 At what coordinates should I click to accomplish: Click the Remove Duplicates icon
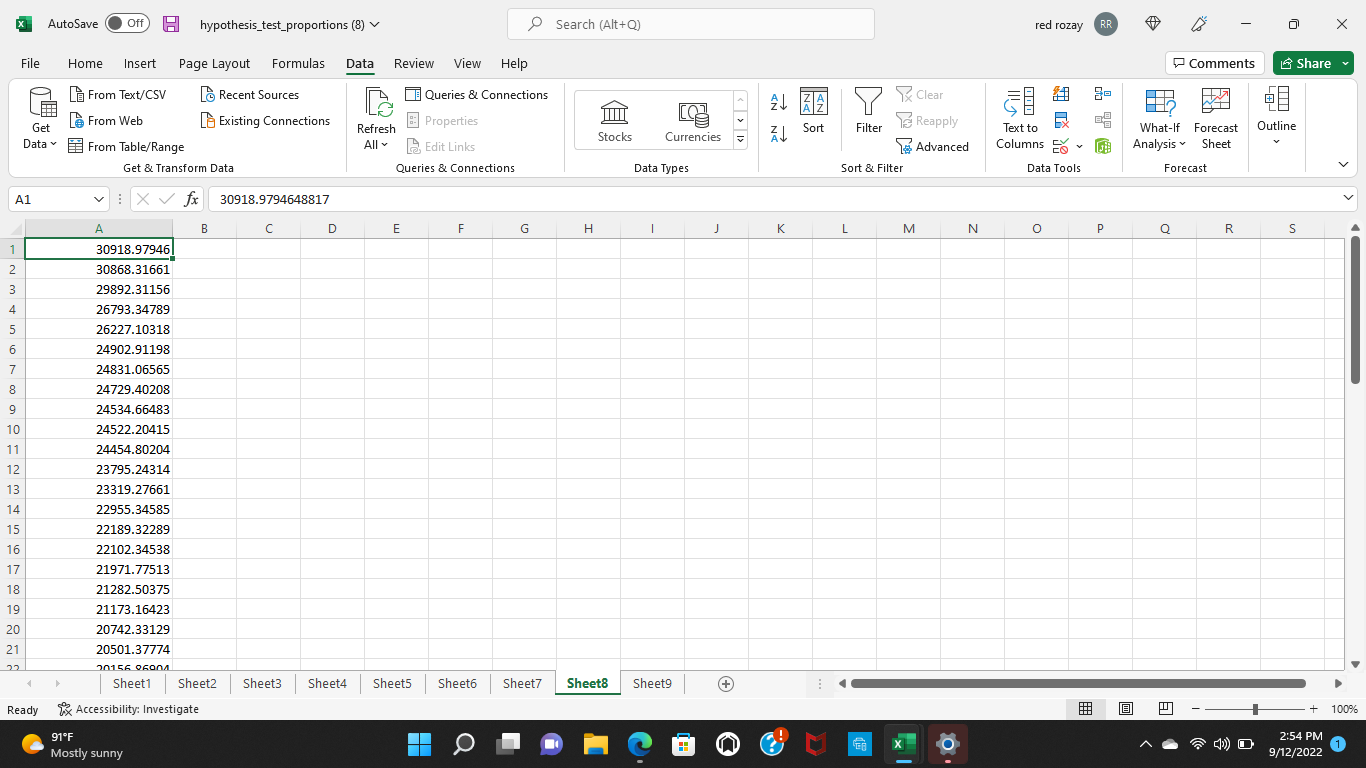coord(1061,120)
